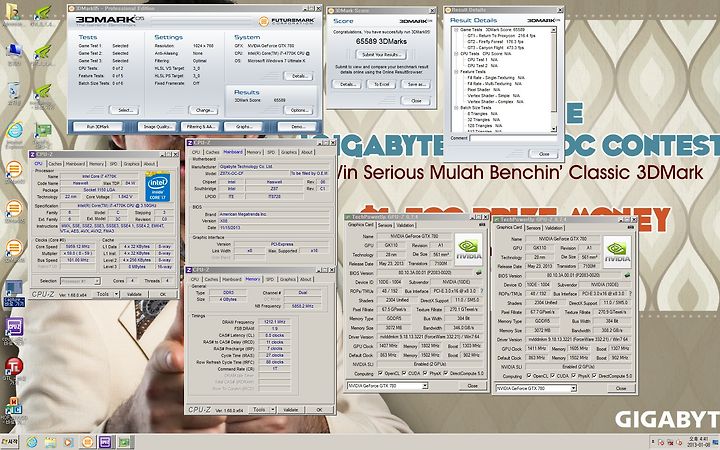720x450 pixels.
Task: Toggle the CUDA checkbox in the 1411 MHz GPU-Z window
Action: [x=553, y=376]
